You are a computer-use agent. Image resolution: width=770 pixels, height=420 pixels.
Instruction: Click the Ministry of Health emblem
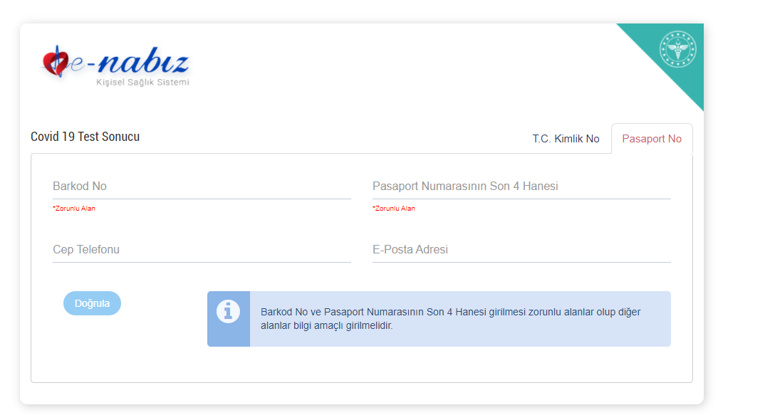(677, 50)
